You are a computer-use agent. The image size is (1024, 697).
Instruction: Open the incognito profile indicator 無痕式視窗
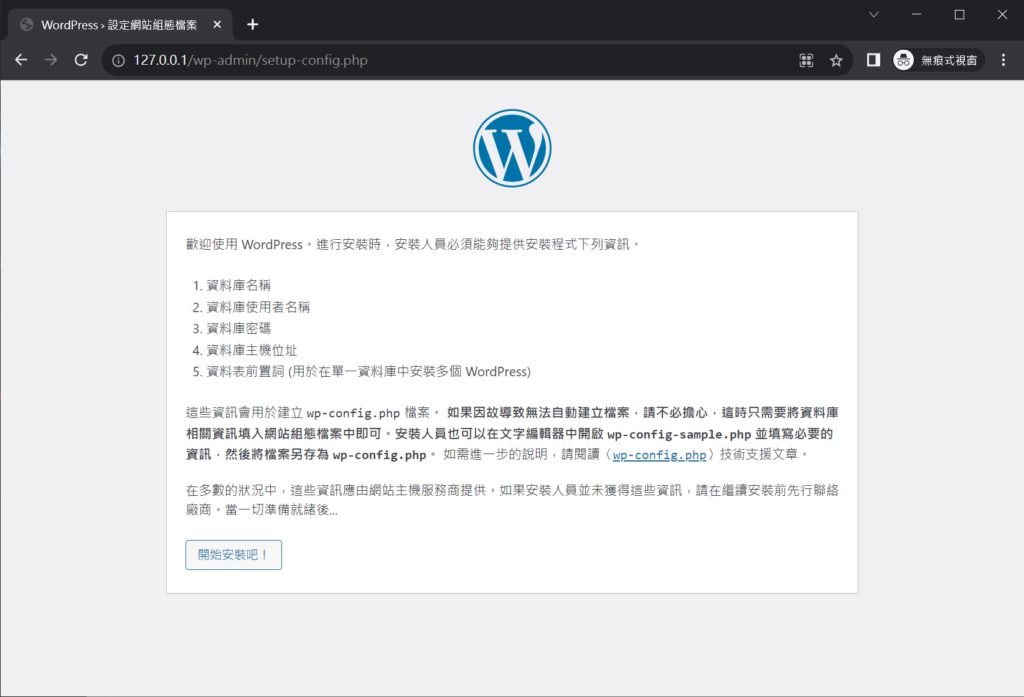[938, 60]
